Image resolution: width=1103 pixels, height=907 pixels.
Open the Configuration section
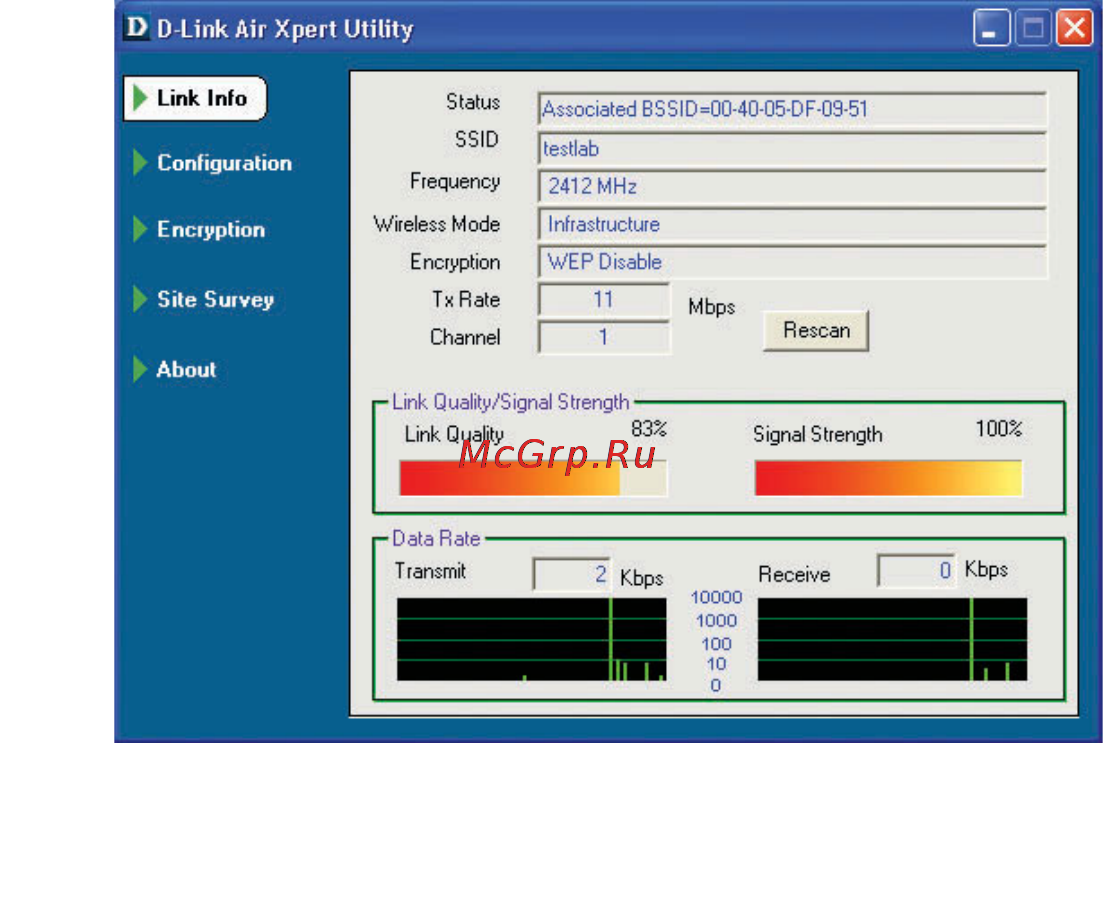pos(224,163)
